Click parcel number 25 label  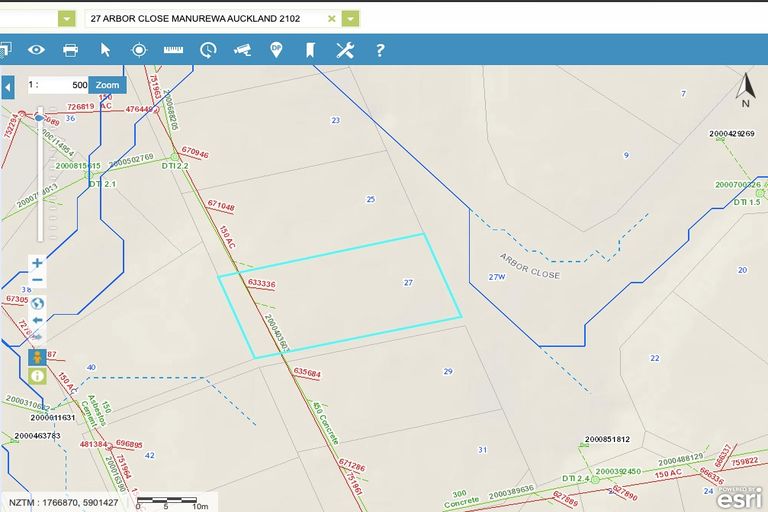point(371,199)
